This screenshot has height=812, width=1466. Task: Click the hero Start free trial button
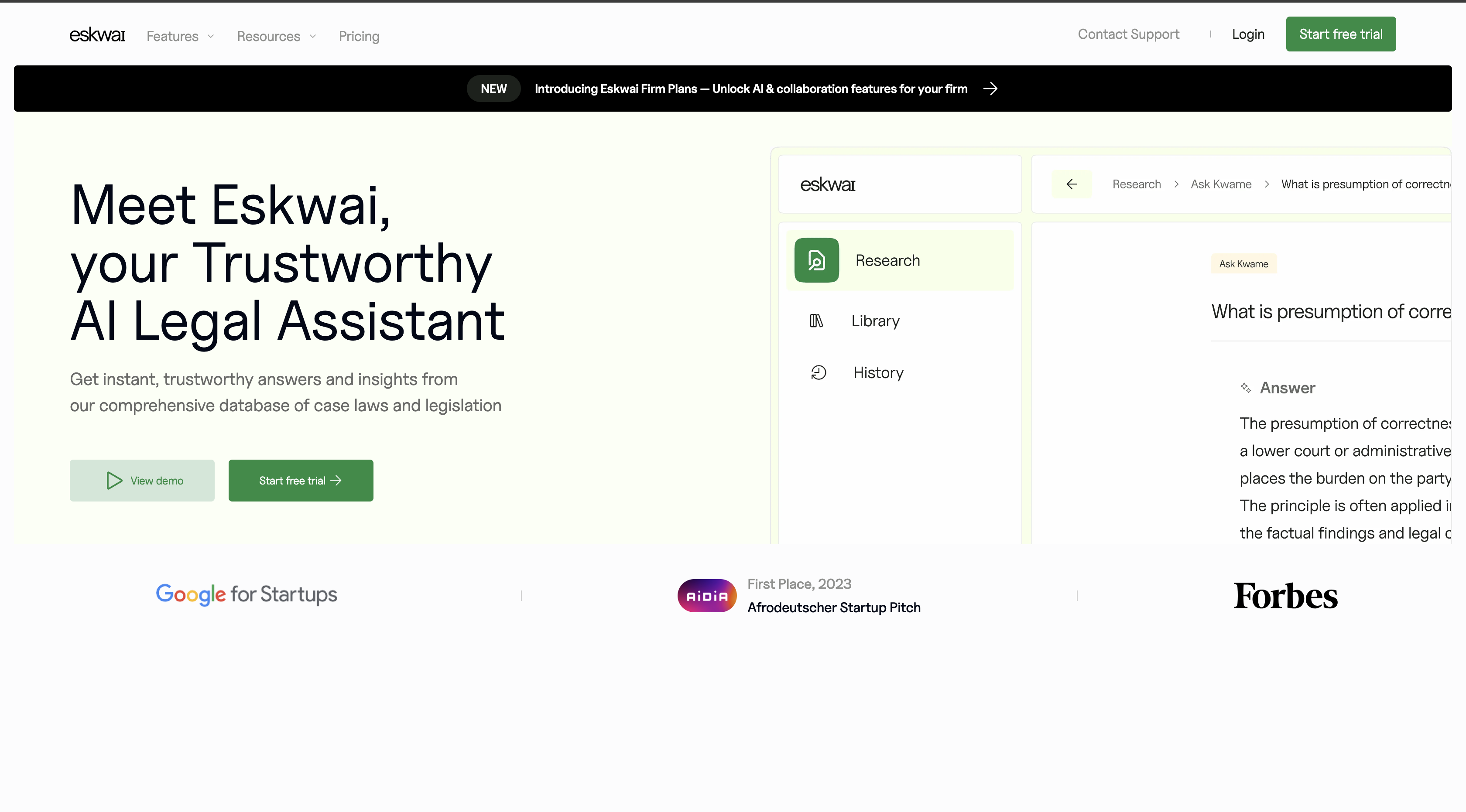coord(301,481)
